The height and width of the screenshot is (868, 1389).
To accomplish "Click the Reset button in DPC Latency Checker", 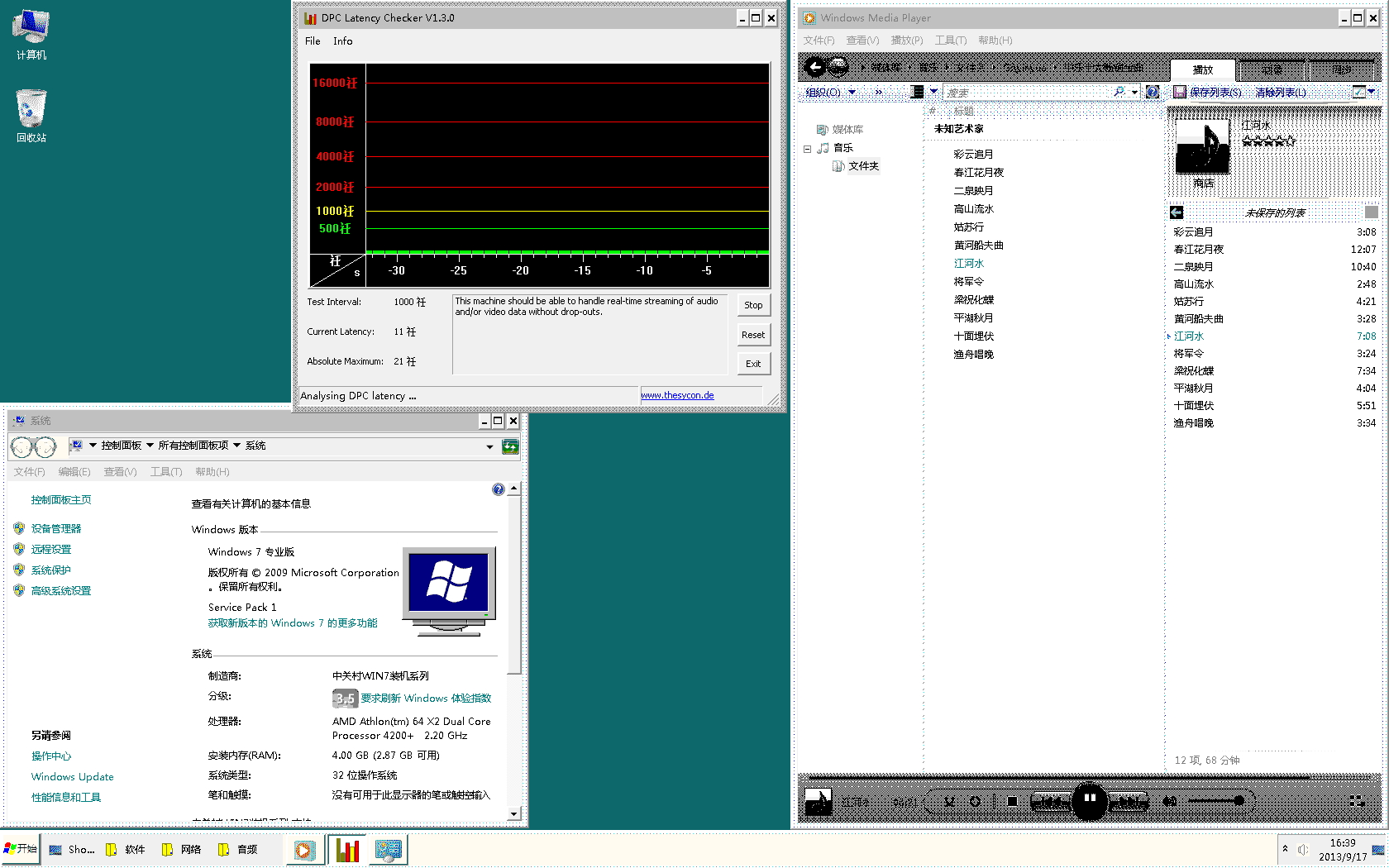I will pos(753,335).
